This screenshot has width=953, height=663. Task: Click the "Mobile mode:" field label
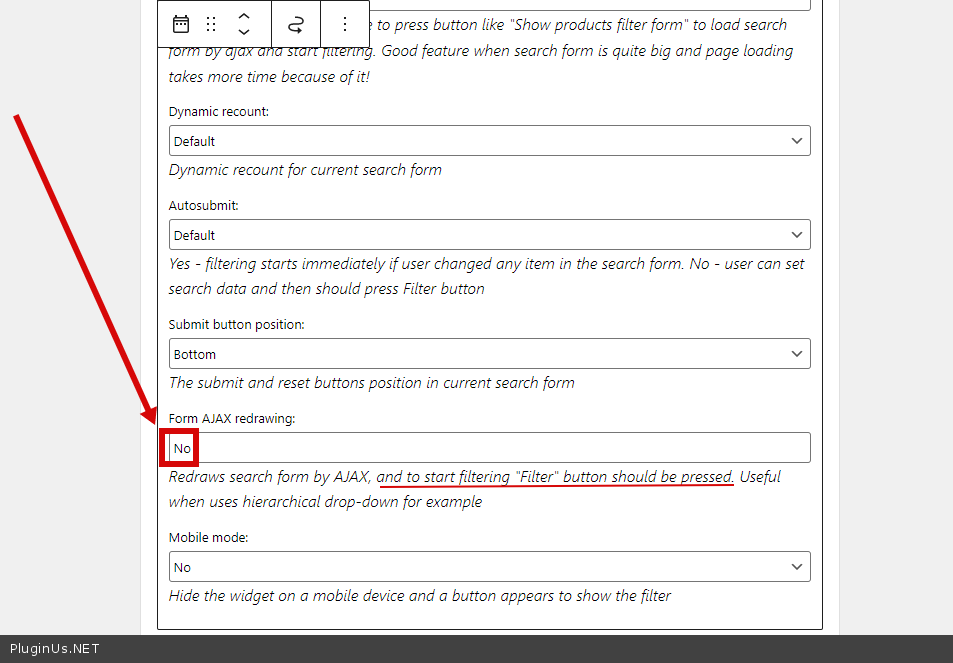pyautogui.click(x=208, y=538)
